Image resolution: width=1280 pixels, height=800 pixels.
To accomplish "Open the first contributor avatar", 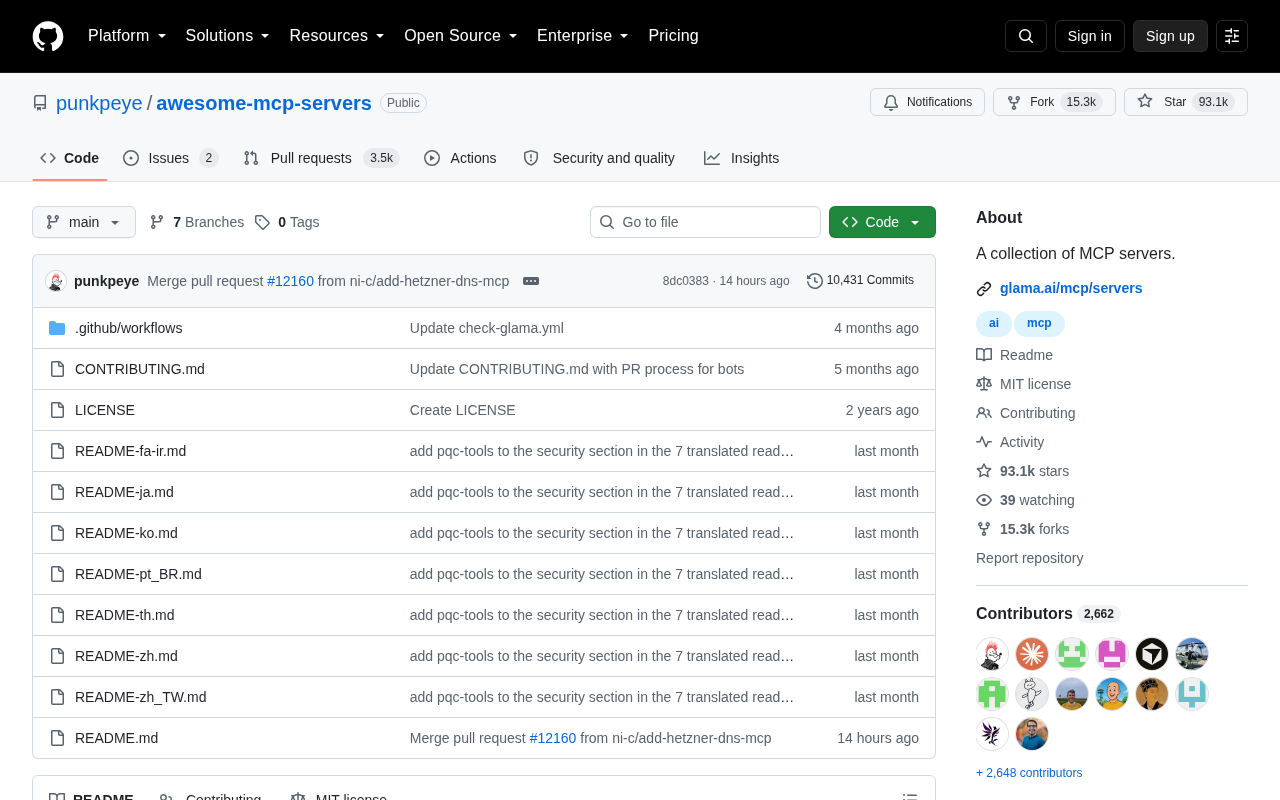I will point(992,654).
